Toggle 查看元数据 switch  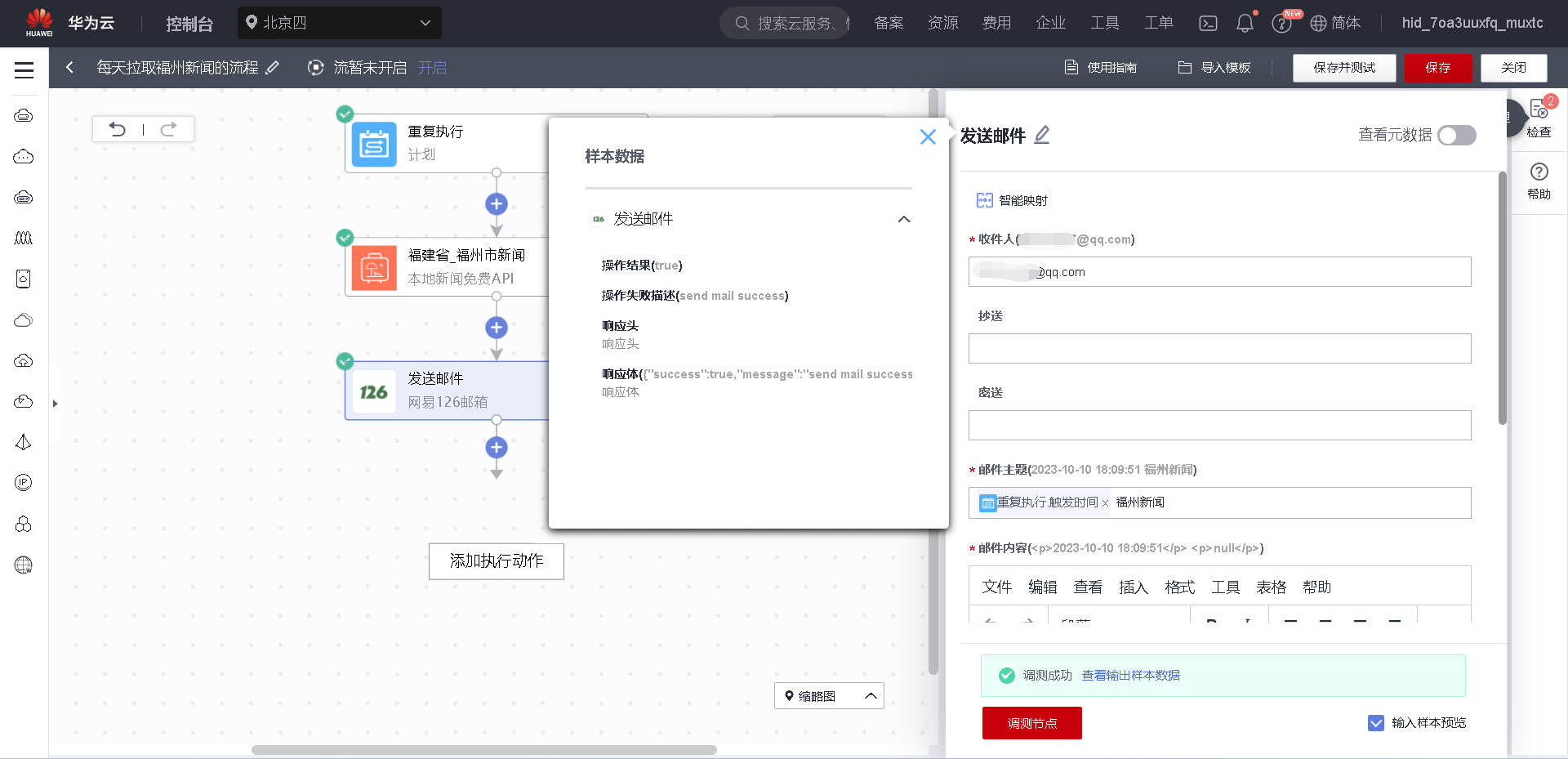pos(1457,135)
